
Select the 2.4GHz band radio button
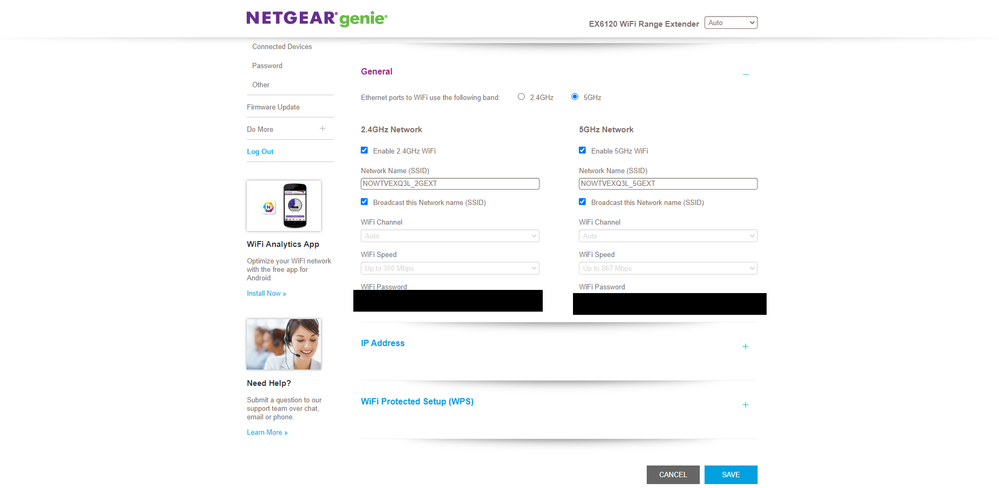tap(521, 97)
